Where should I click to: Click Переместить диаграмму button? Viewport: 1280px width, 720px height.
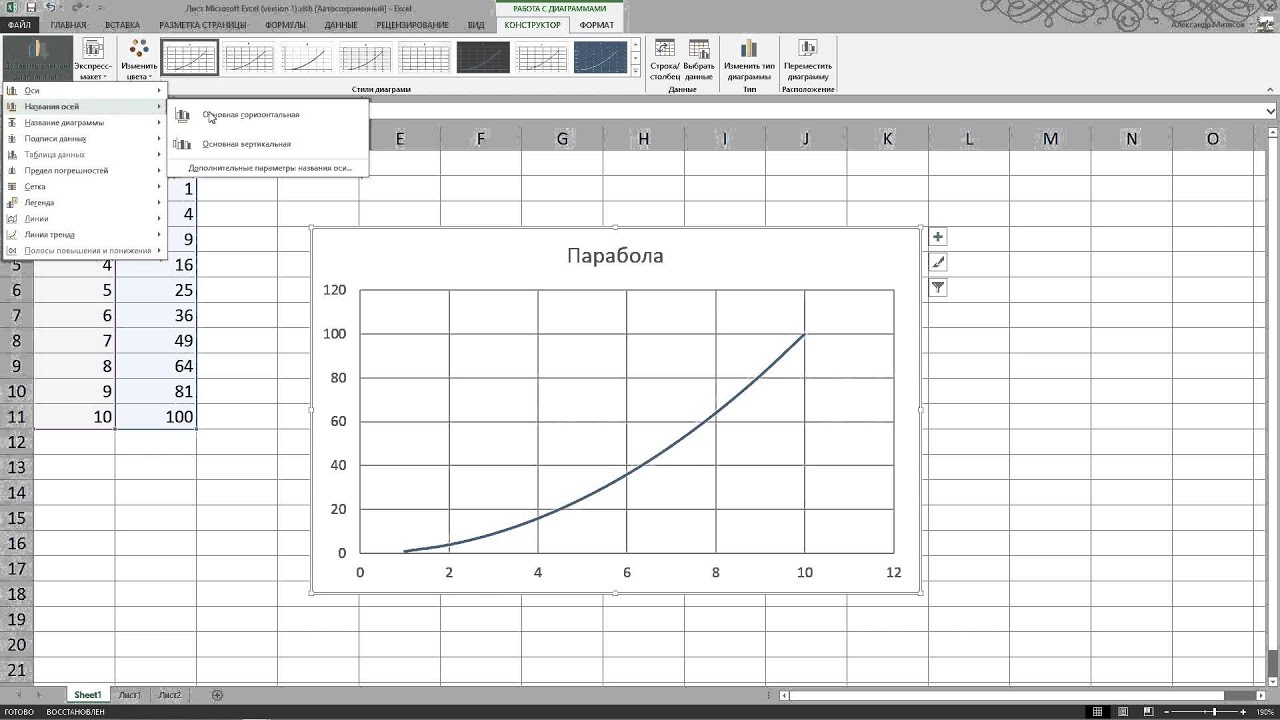[x=807, y=60]
